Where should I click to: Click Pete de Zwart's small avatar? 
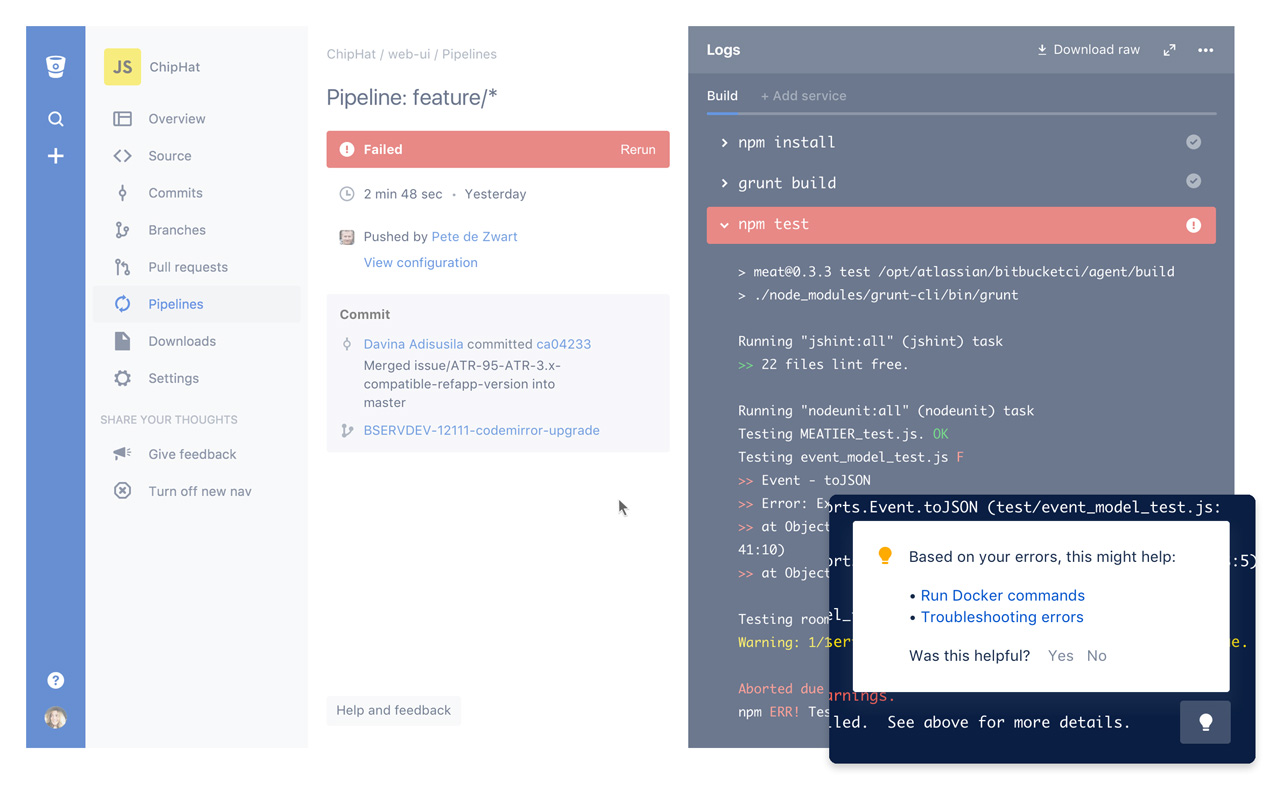tap(347, 237)
